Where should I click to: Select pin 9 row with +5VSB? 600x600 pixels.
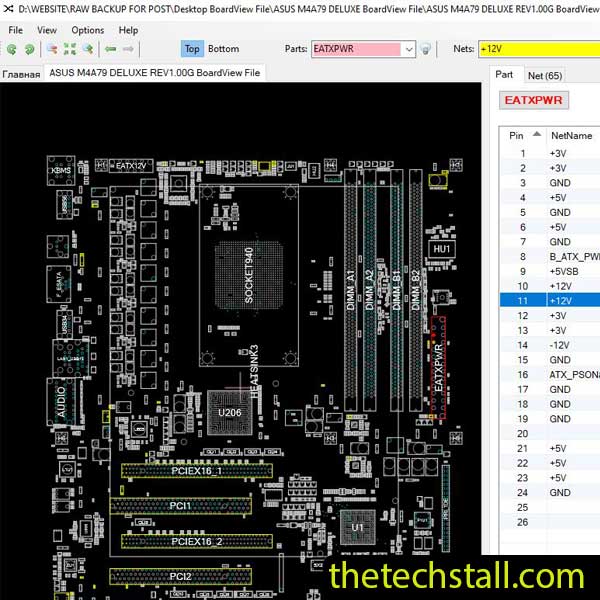click(x=550, y=271)
